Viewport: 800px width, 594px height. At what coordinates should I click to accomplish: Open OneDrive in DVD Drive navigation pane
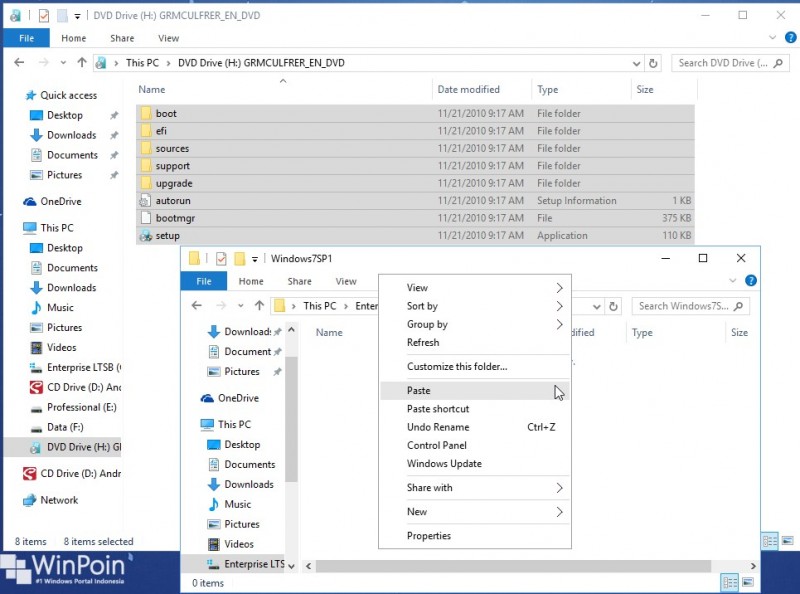point(61,202)
